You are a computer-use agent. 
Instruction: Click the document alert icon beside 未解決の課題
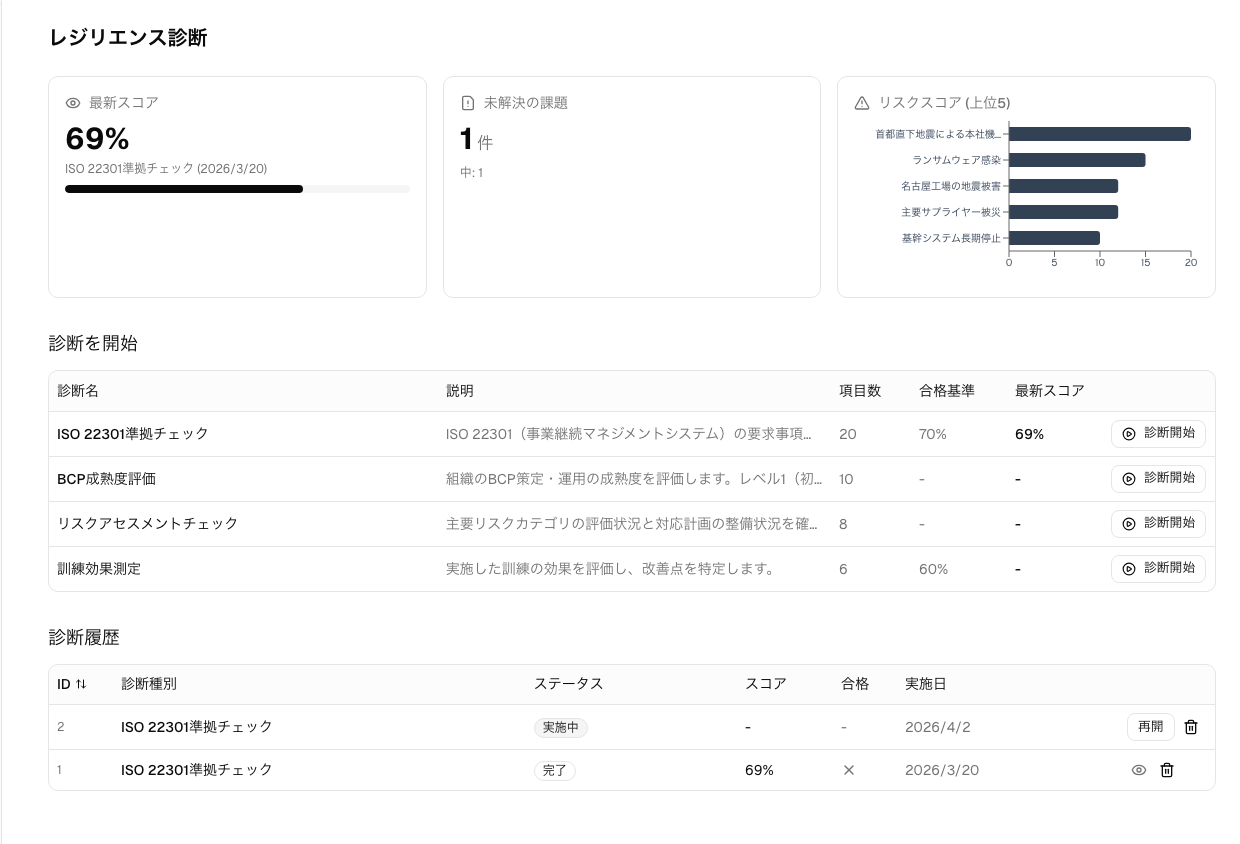coord(467,103)
